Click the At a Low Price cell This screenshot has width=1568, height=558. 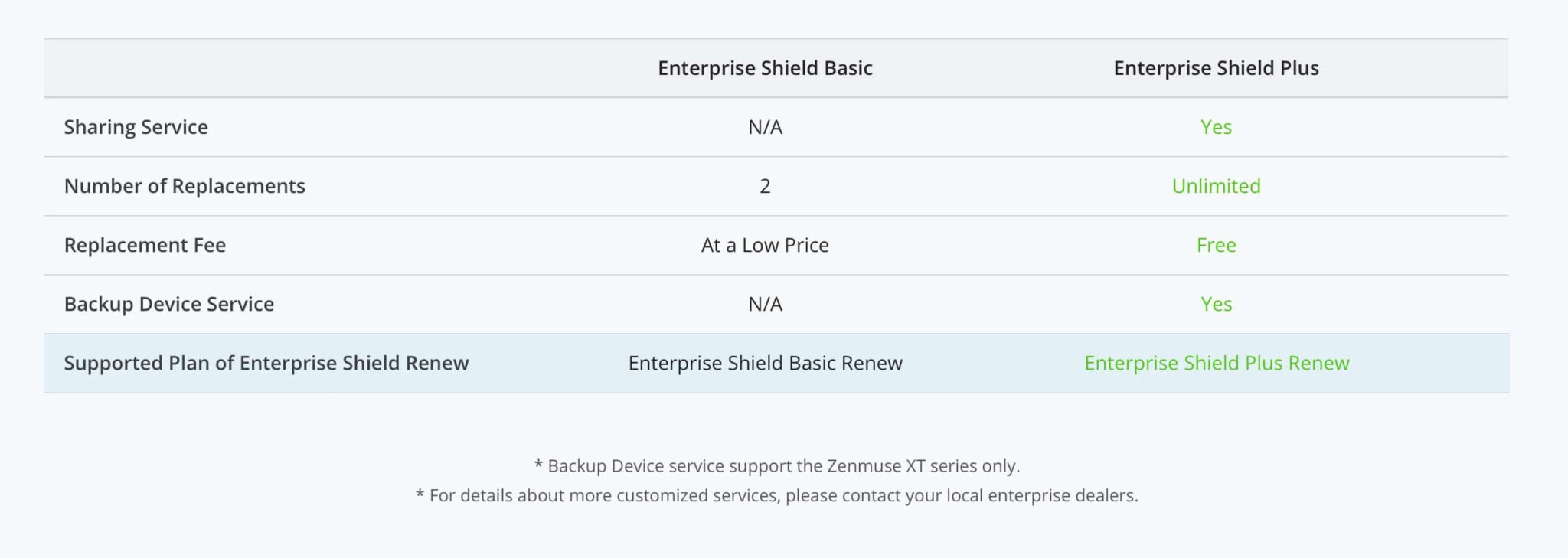pos(765,245)
